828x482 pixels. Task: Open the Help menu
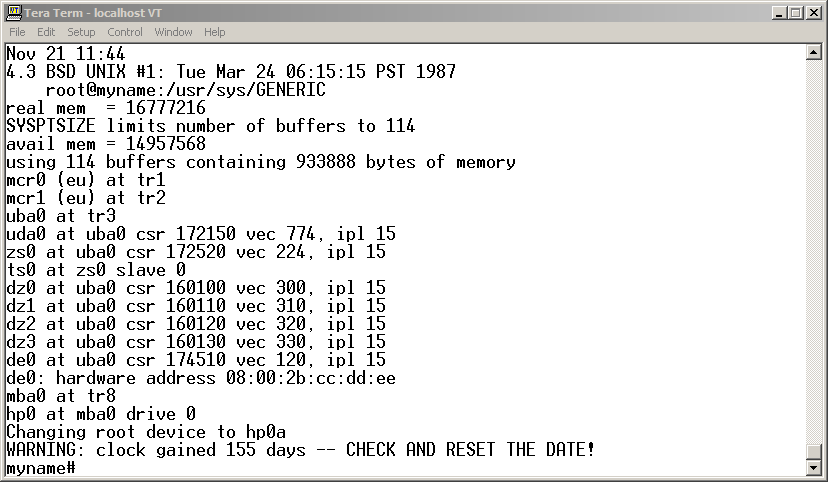[x=214, y=32]
